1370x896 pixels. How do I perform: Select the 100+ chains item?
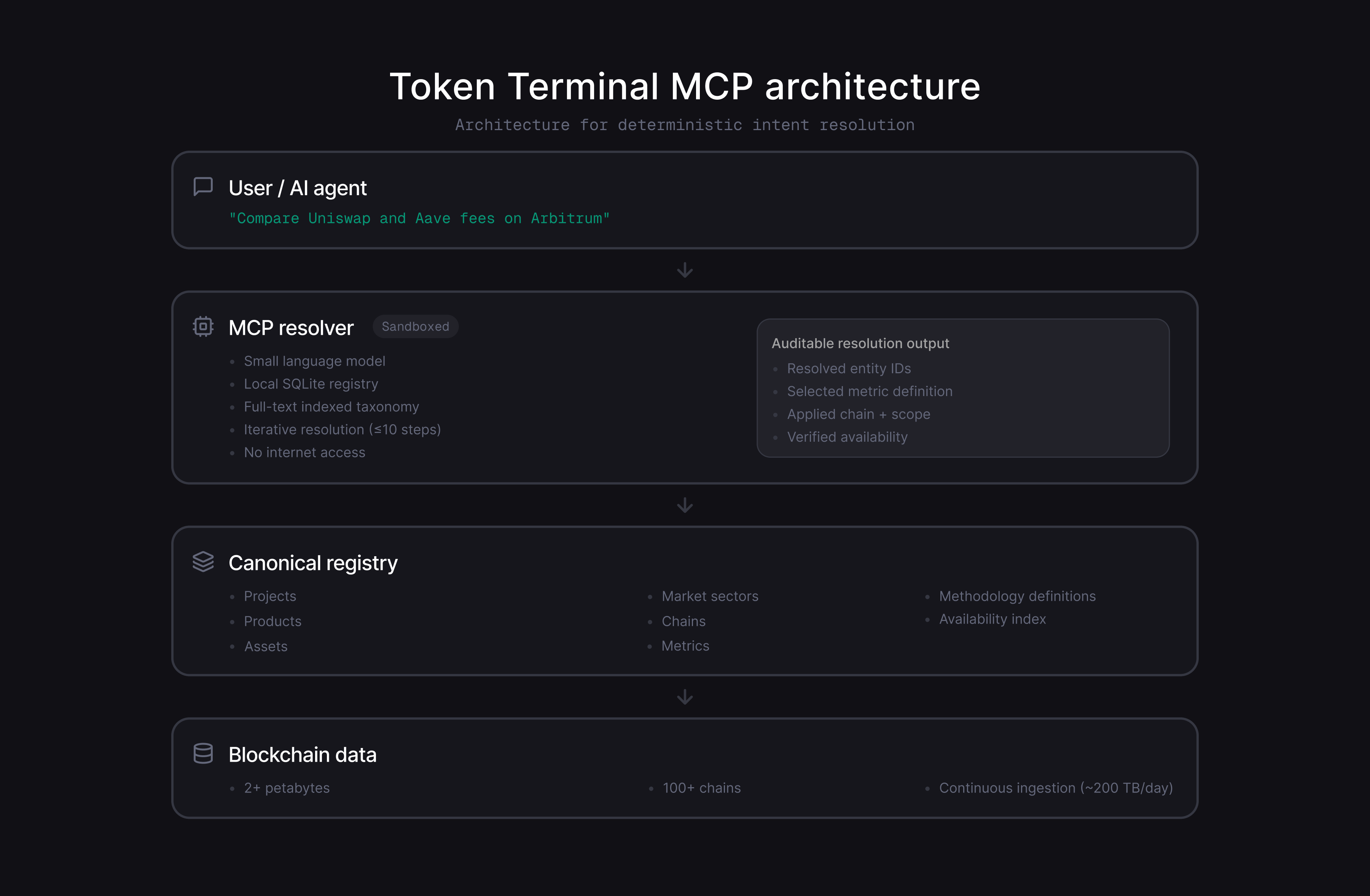point(701,788)
